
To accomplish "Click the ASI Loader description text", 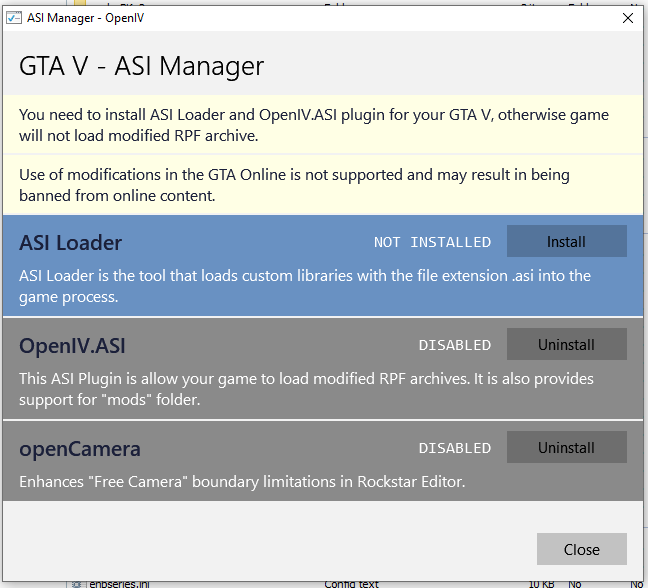I will [305, 285].
